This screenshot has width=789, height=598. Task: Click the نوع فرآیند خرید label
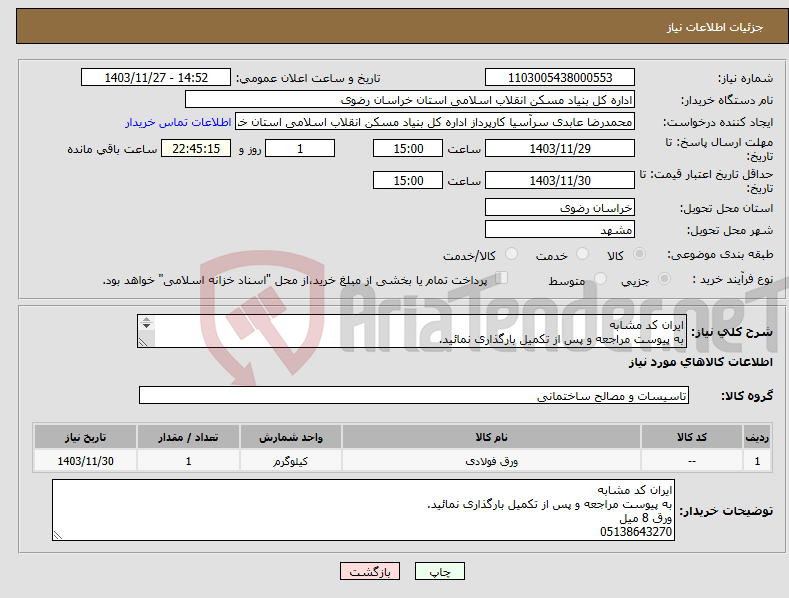tap(733, 279)
